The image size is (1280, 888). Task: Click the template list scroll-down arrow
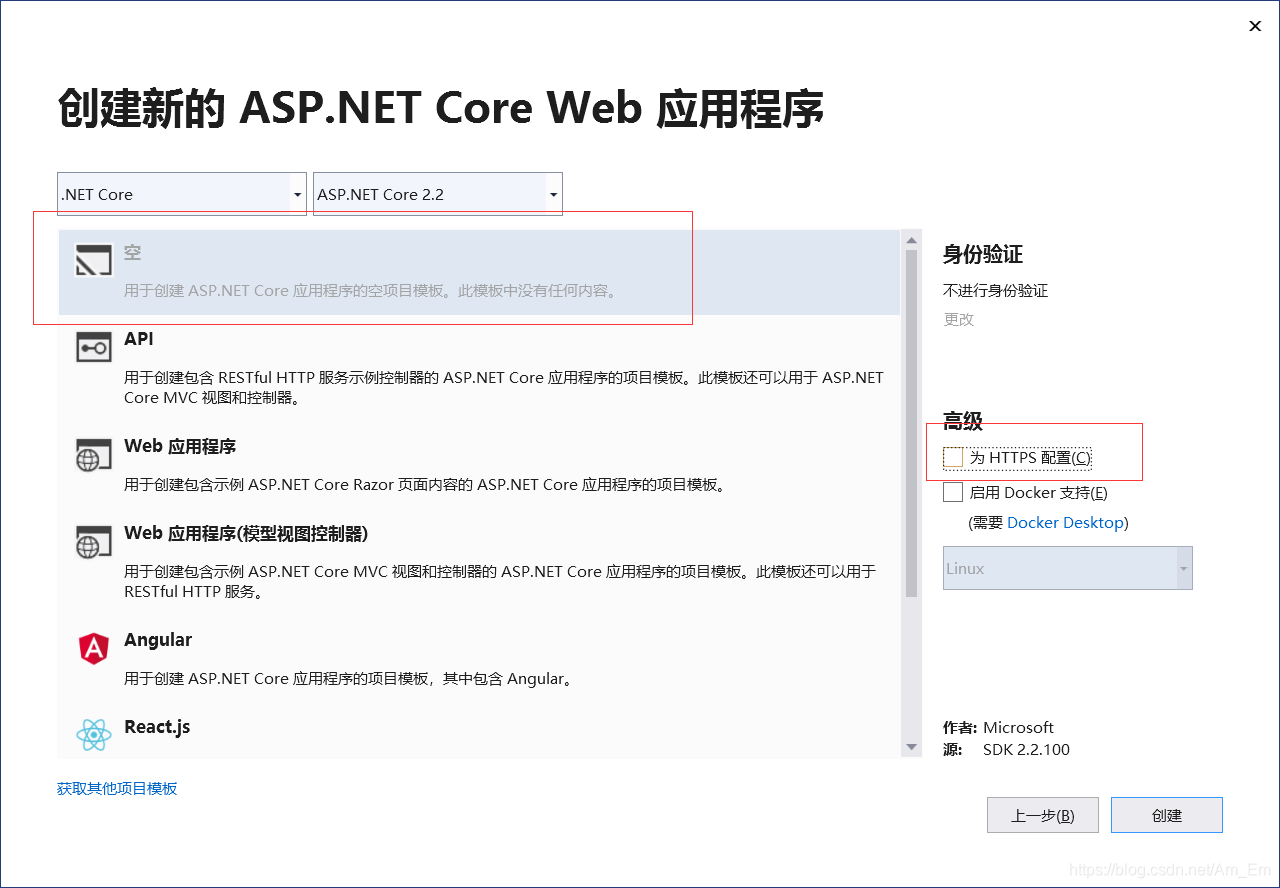point(912,747)
